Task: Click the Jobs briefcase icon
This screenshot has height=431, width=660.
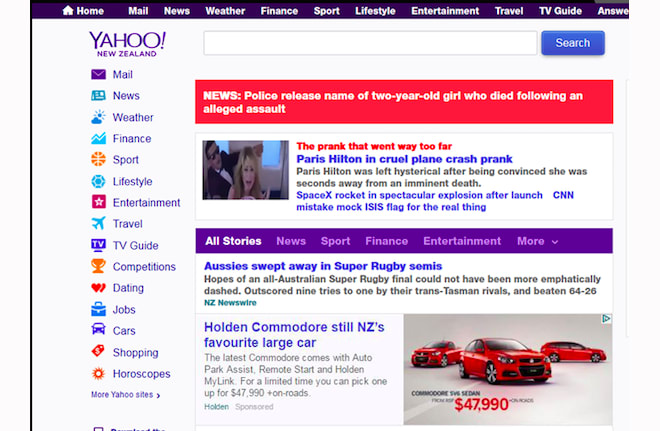Action: click(x=98, y=309)
